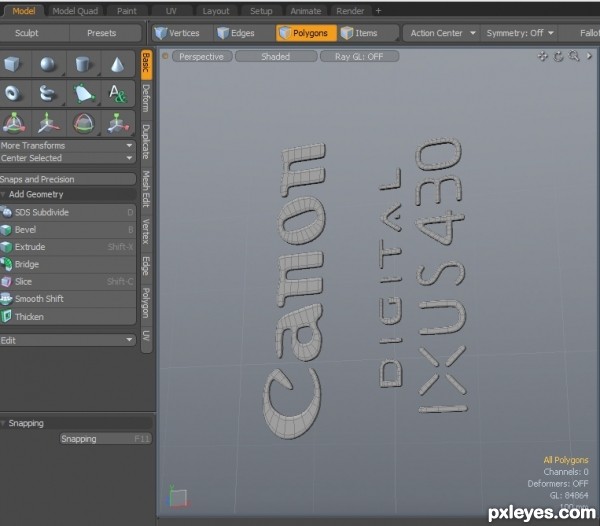The image size is (600, 526).
Task: Click the Smooth Shift icon
Action: pos(6,299)
